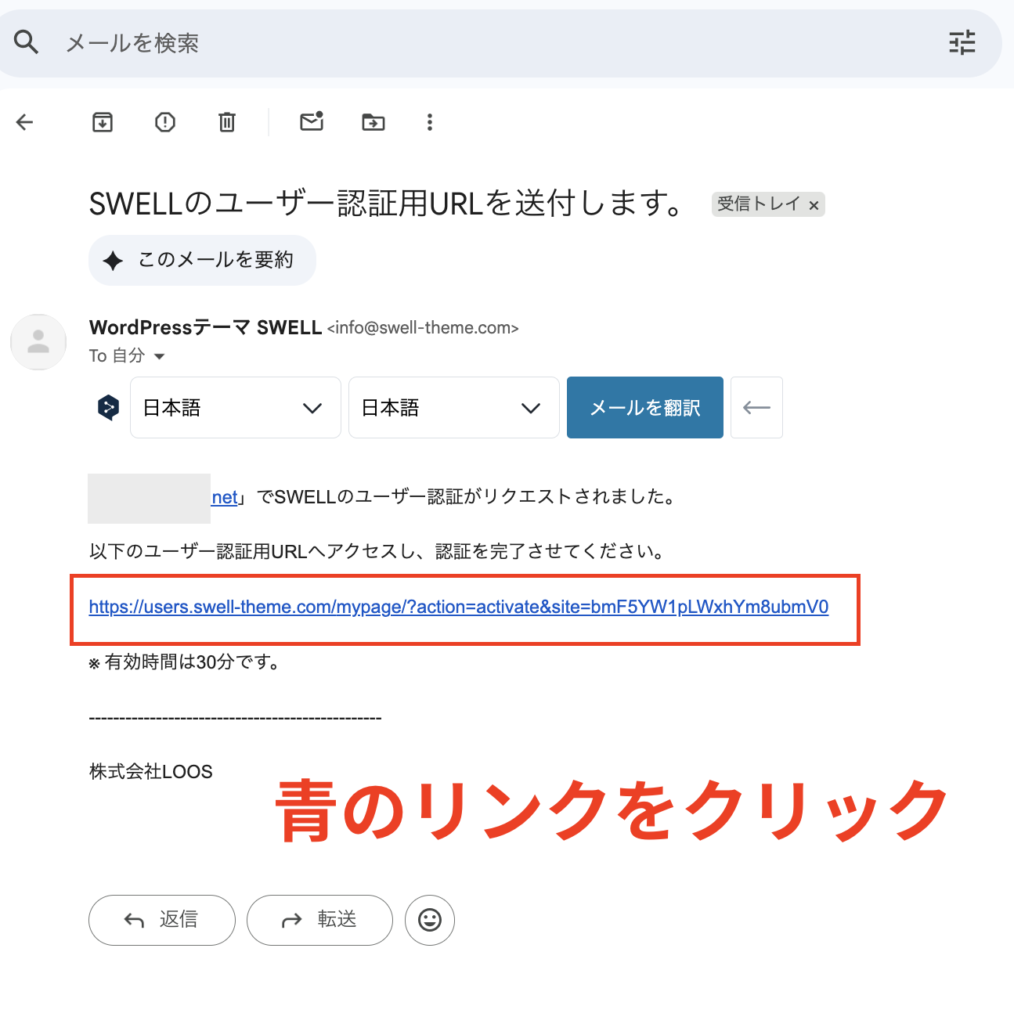The height and width of the screenshot is (1024, 1014).
Task: Move email to a folder
Action: coord(373,122)
